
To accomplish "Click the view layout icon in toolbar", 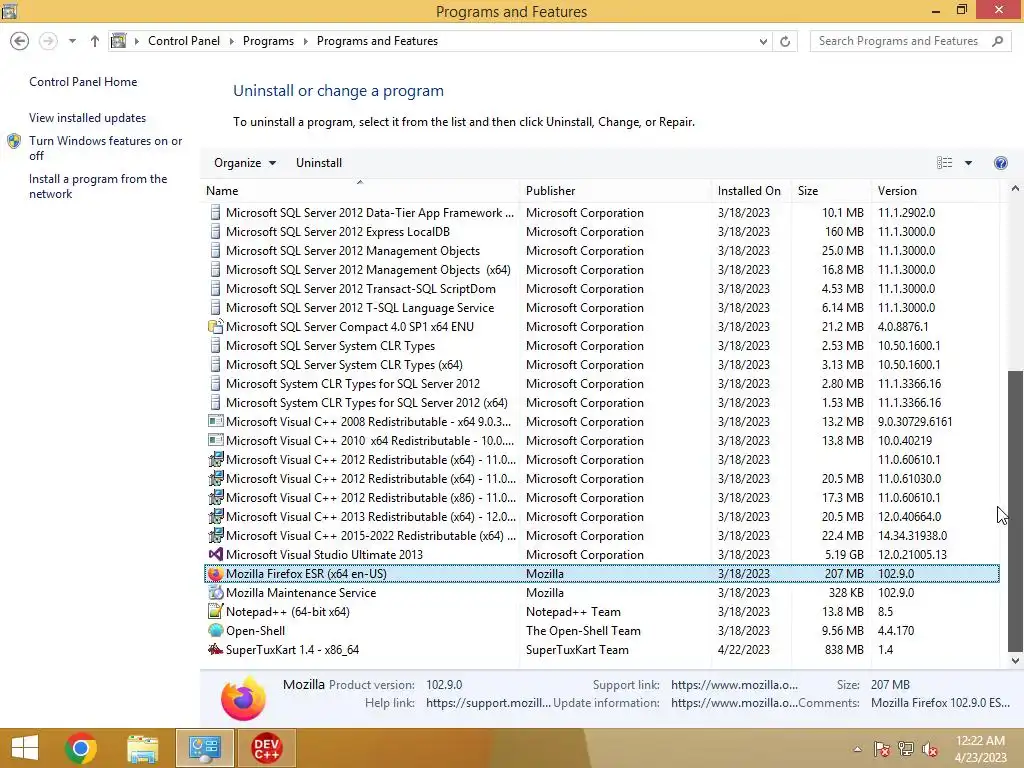I will [944, 163].
